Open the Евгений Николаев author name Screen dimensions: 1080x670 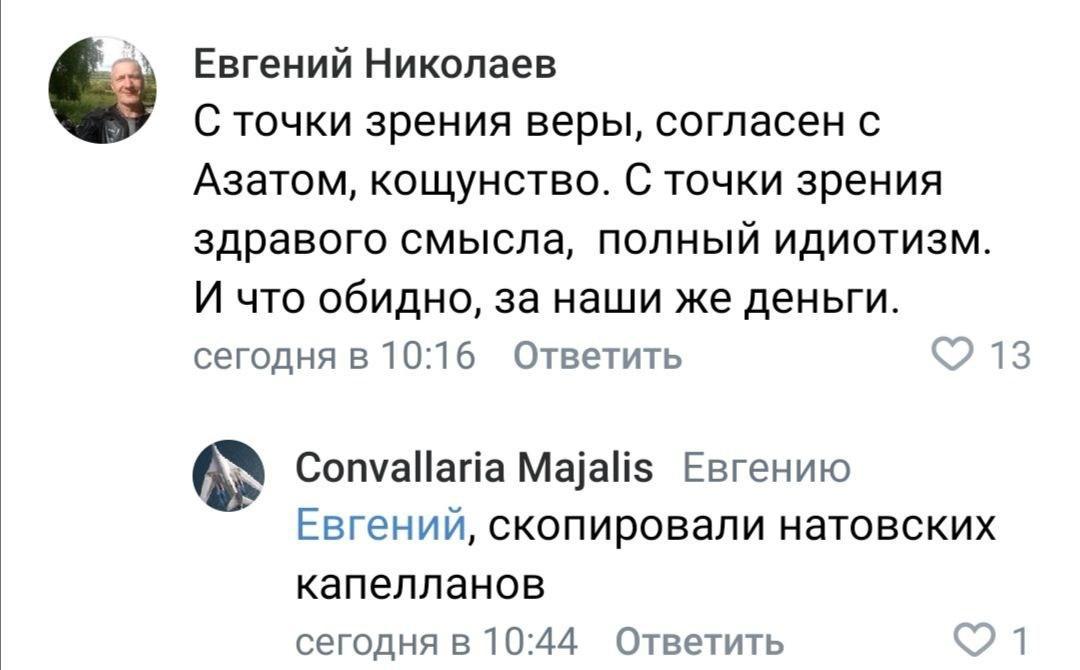tap(375, 65)
